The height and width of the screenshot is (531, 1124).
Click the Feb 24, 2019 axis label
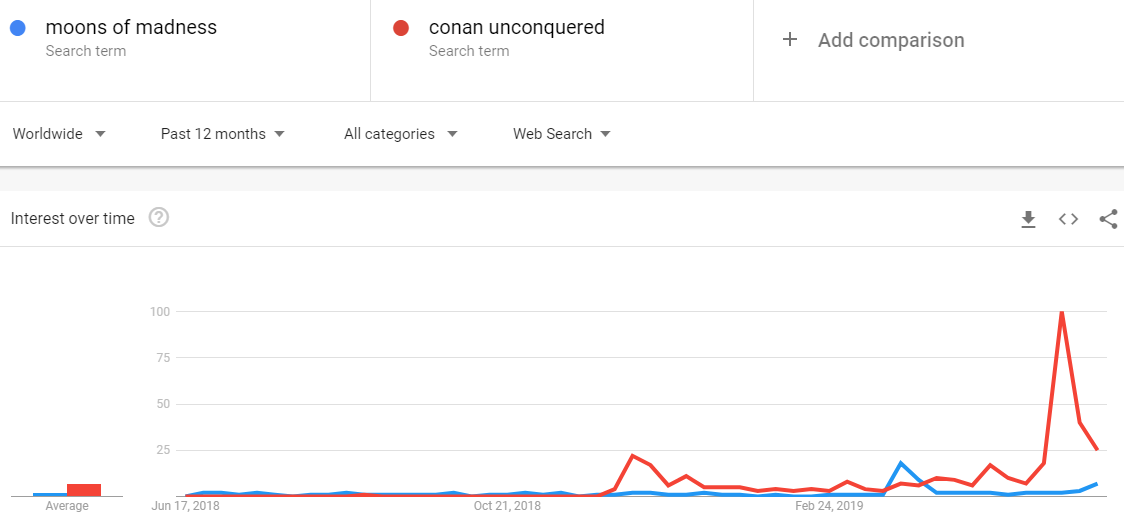[830, 507]
